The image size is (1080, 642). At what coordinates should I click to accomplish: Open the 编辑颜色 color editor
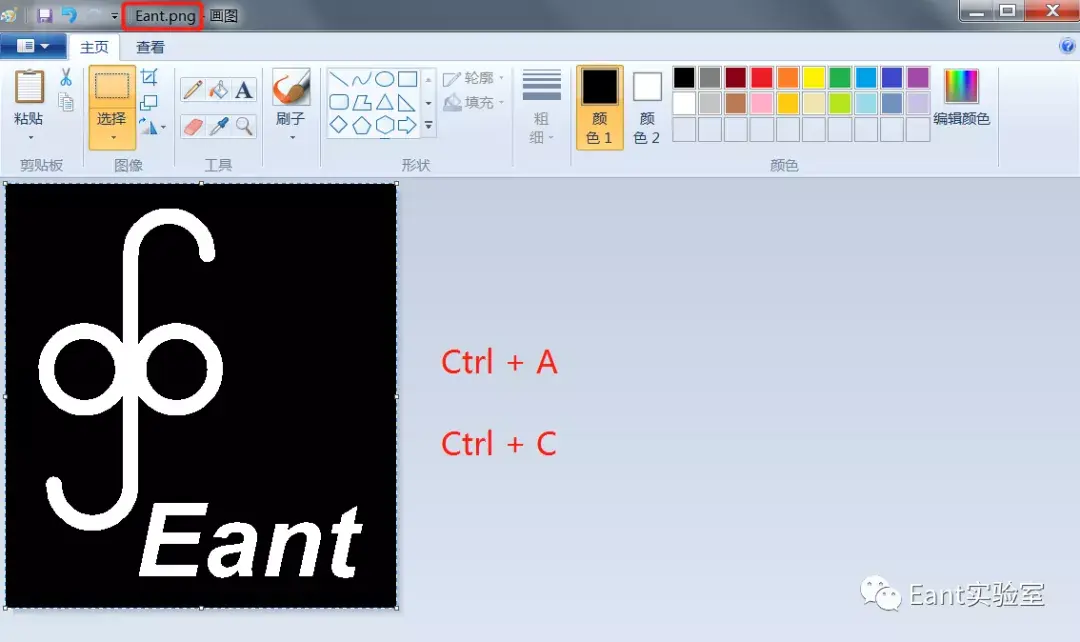(x=962, y=98)
